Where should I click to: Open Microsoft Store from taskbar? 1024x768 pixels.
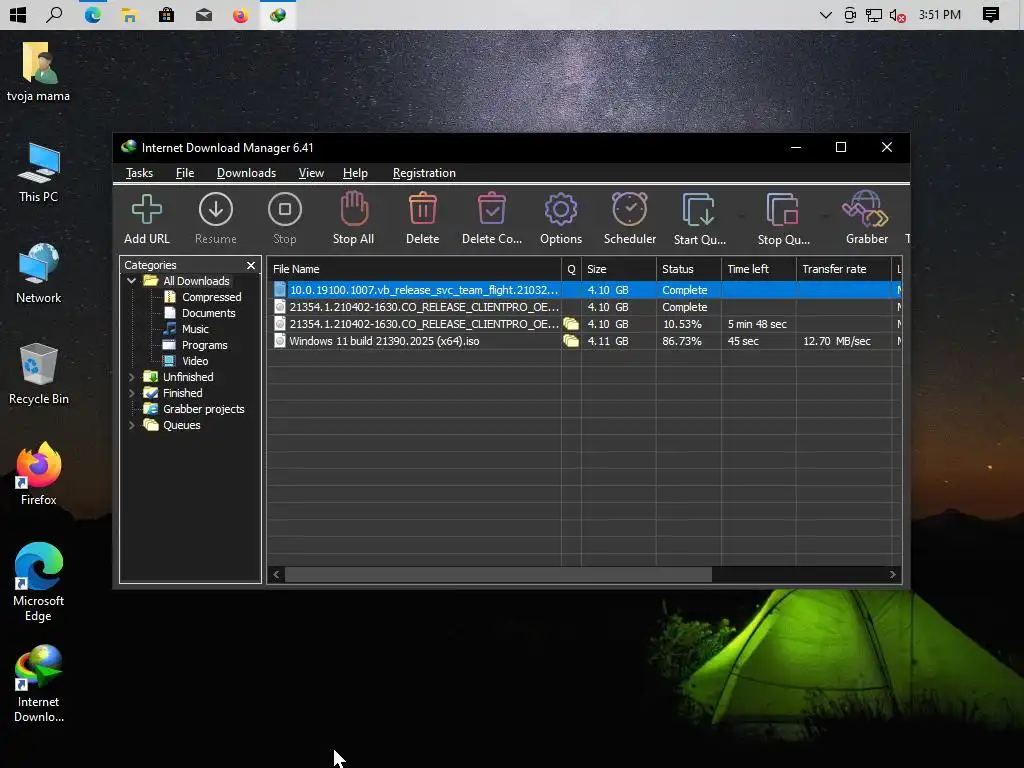[x=167, y=14]
